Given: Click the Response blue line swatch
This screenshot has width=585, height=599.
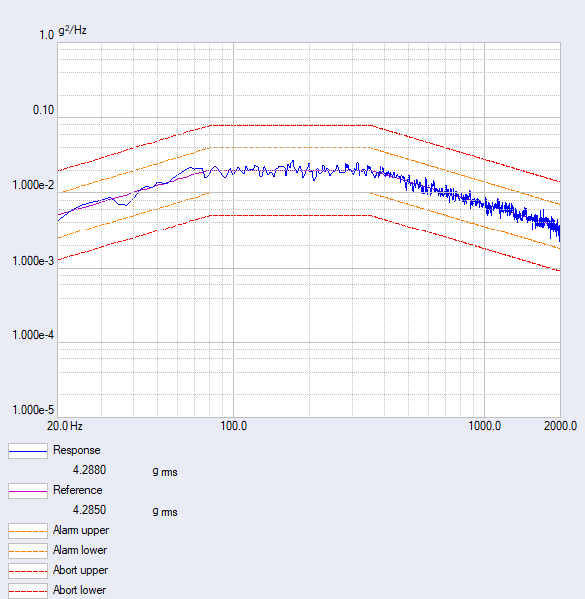Looking at the screenshot, I should 28,451.
